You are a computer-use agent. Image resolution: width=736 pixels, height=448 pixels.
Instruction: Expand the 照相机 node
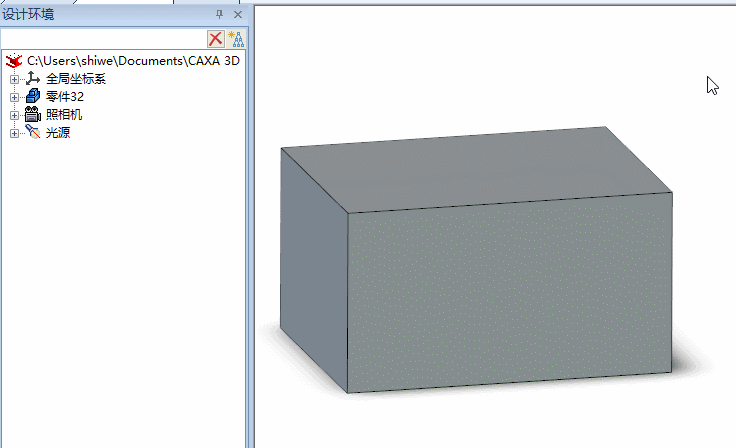14,115
